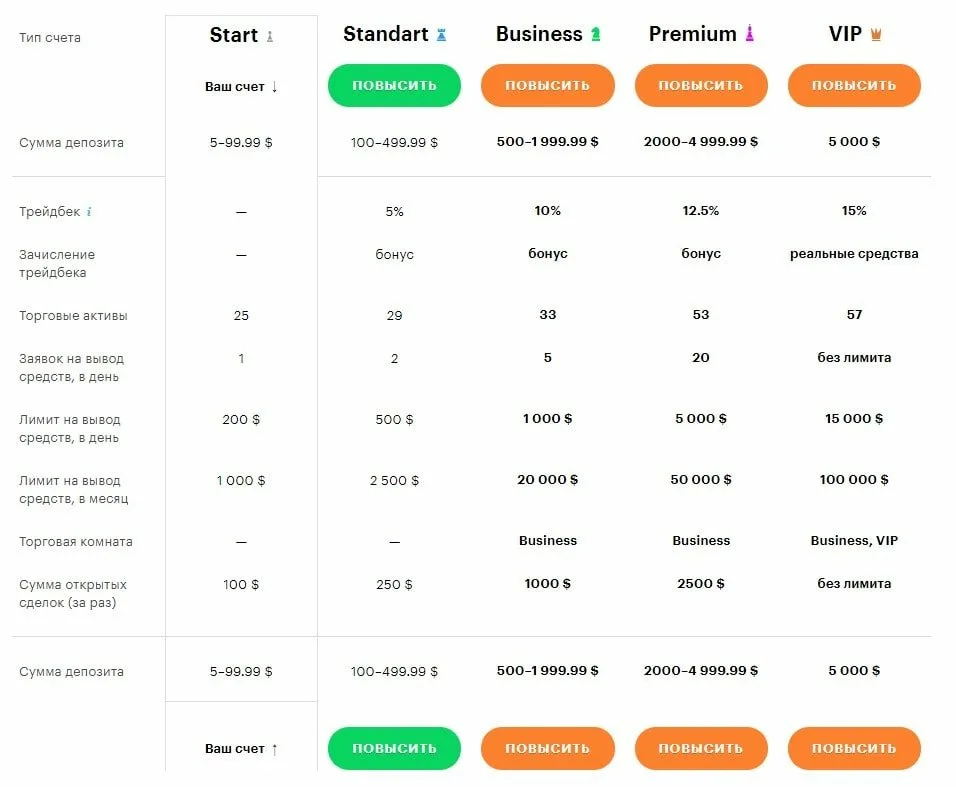The image size is (956, 787).
Task: Click the up arrow next to bottom Ваш счет
Action: point(274,749)
